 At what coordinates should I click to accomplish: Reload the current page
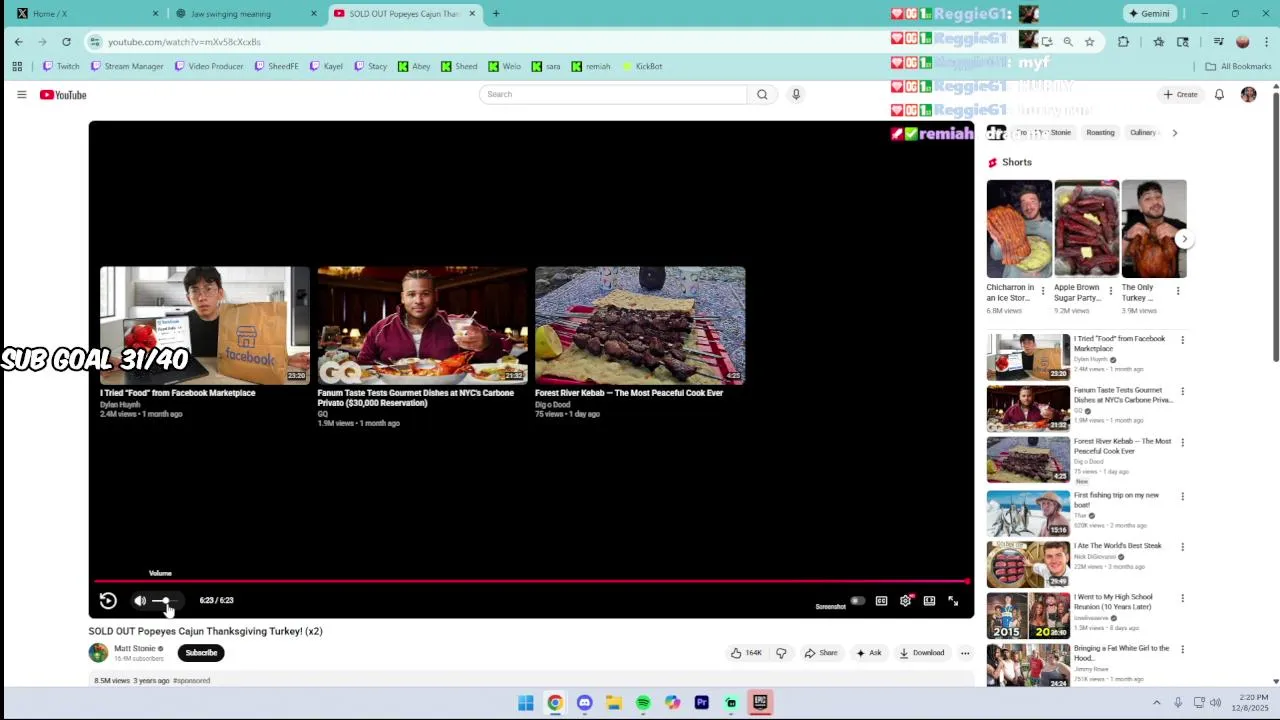click(66, 41)
